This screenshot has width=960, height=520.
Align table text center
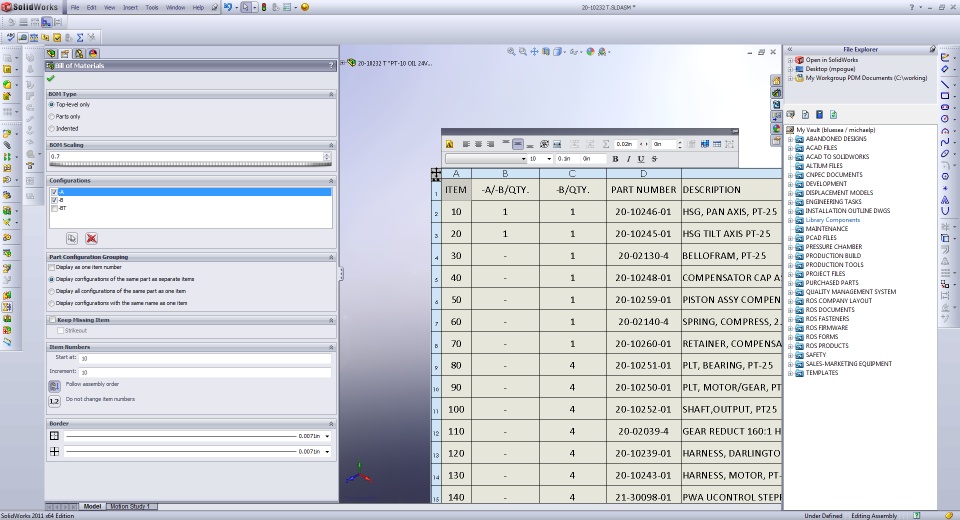click(478, 145)
